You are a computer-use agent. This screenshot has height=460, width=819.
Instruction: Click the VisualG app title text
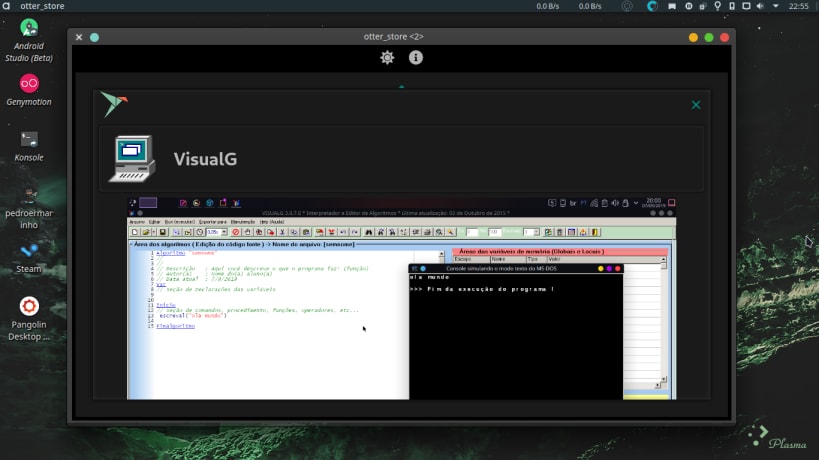[205, 159]
